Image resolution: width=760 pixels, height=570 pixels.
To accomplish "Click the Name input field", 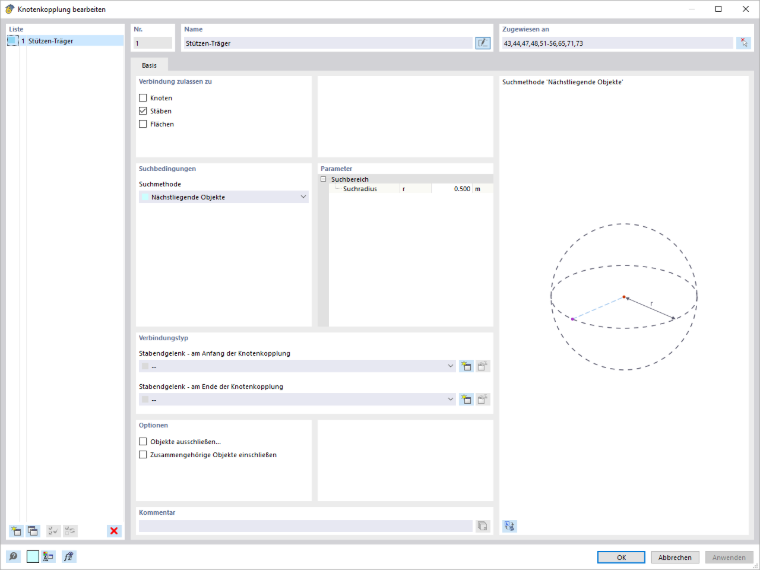I will [328, 43].
